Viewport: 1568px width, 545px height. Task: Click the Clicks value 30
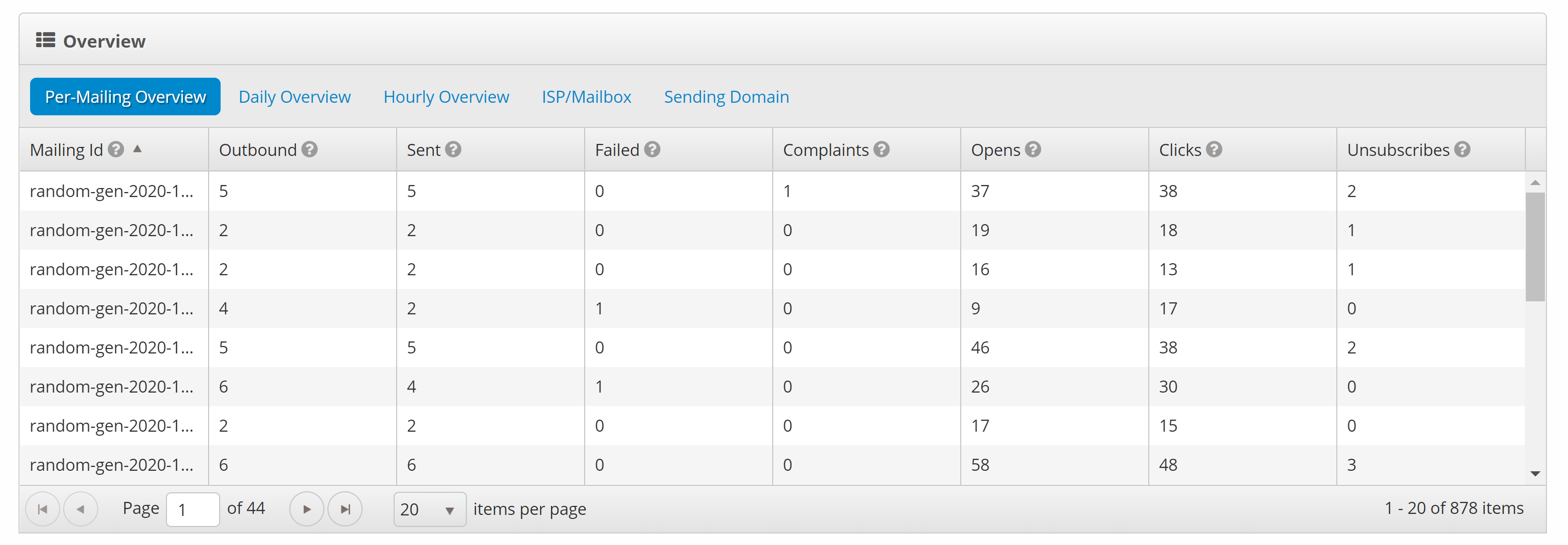[1168, 387]
